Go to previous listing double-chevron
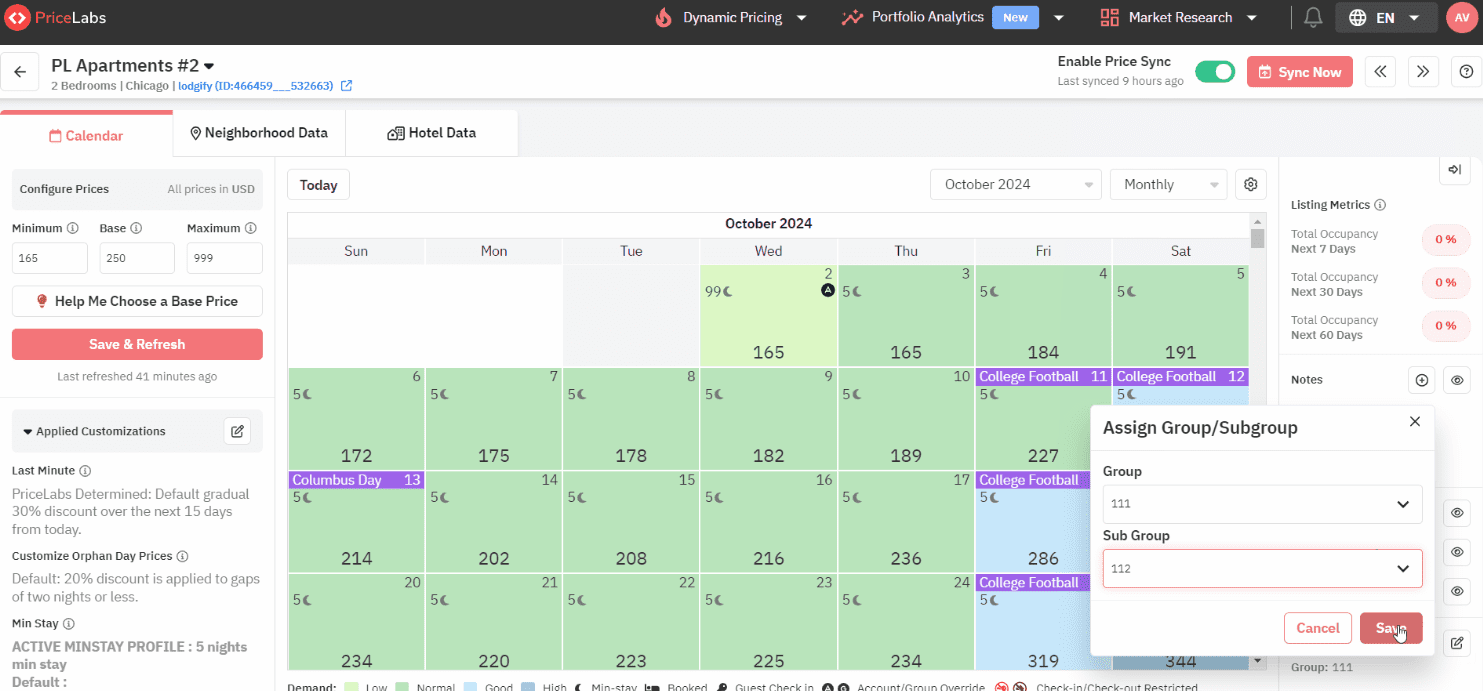The width and height of the screenshot is (1483, 691). point(1380,72)
